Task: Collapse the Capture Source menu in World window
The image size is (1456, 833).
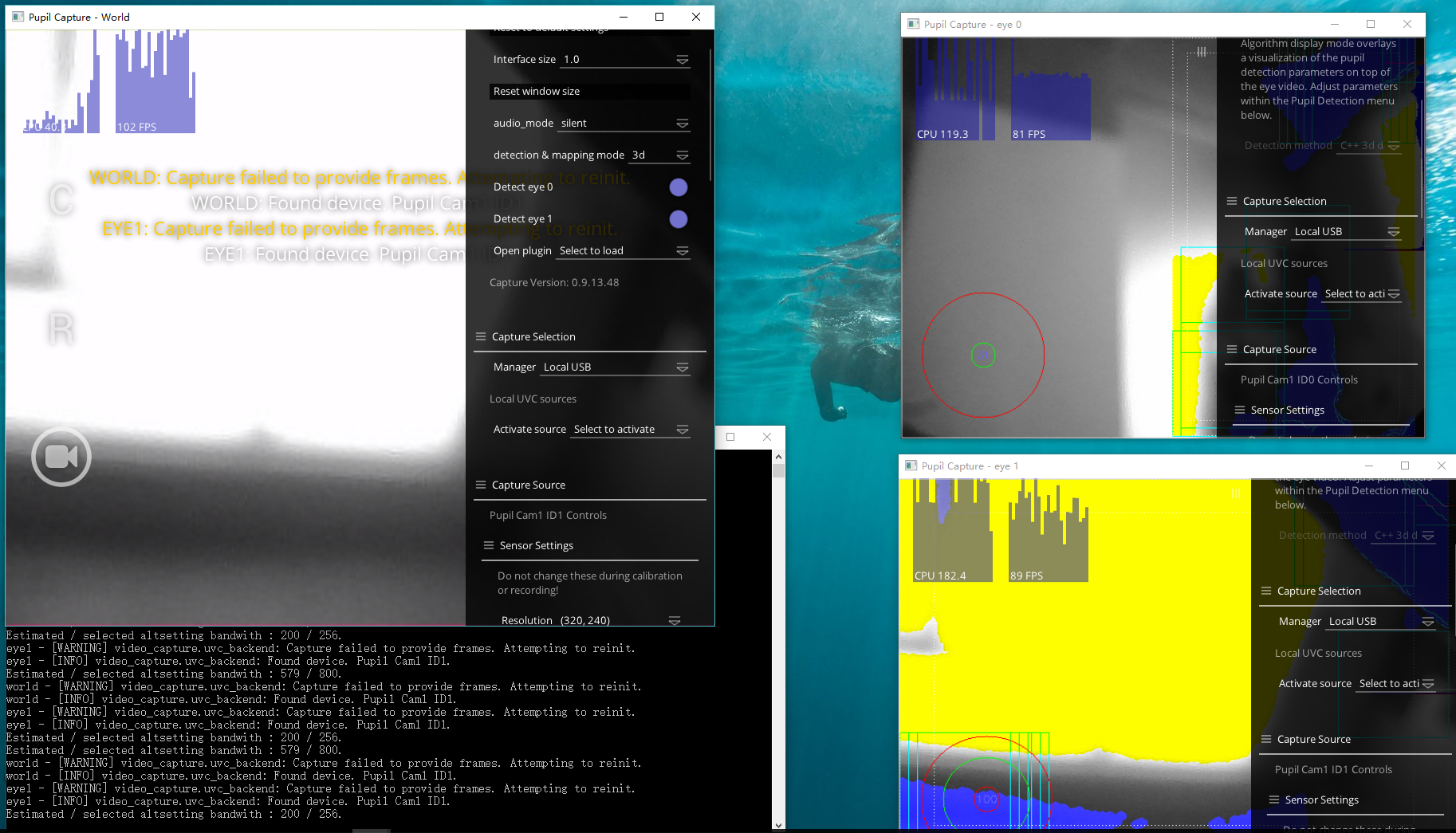Action: click(x=529, y=485)
